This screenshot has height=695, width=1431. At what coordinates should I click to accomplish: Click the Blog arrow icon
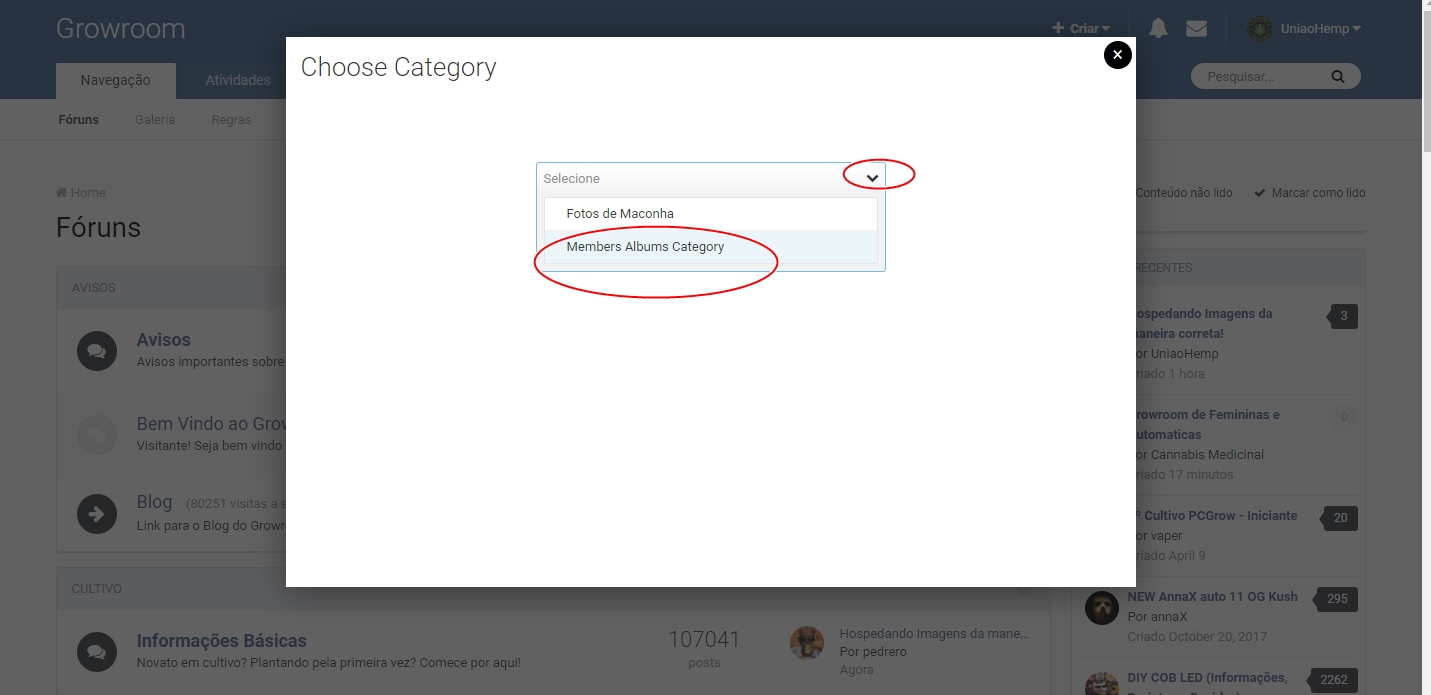click(97, 514)
